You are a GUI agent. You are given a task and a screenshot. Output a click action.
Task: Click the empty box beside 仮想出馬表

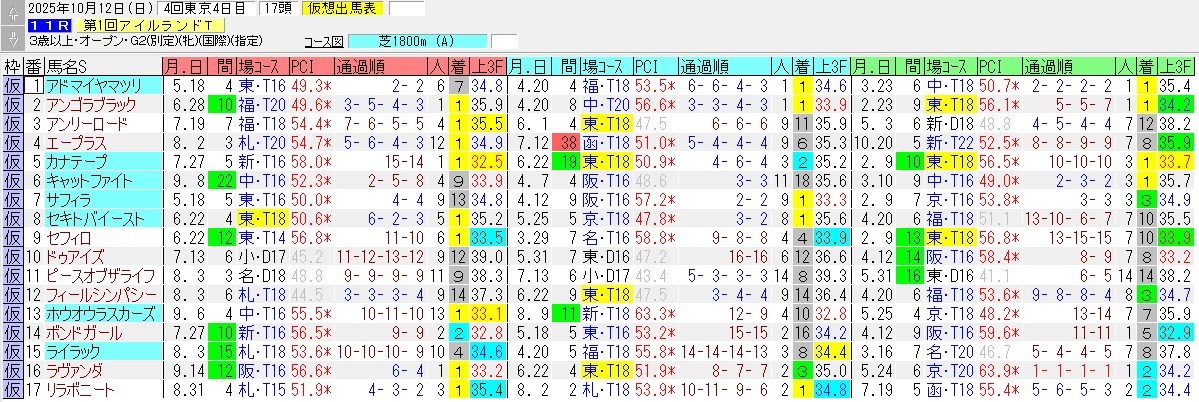point(406,9)
